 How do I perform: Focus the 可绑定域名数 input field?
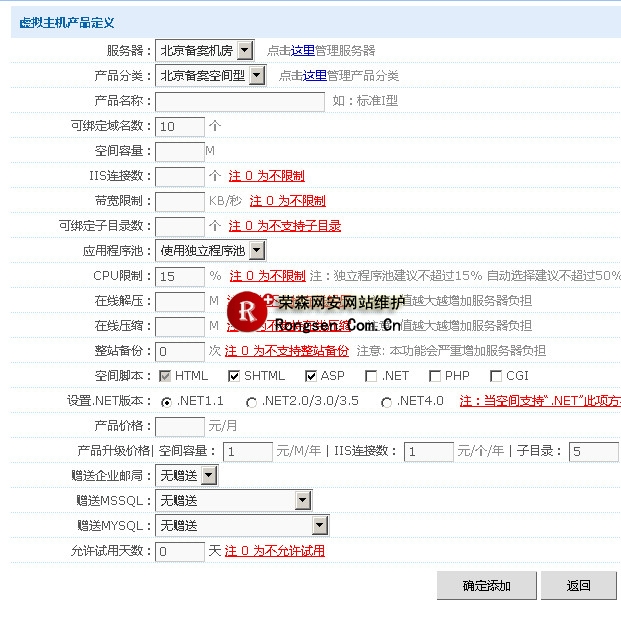pyautogui.click(x=180, y=126)
